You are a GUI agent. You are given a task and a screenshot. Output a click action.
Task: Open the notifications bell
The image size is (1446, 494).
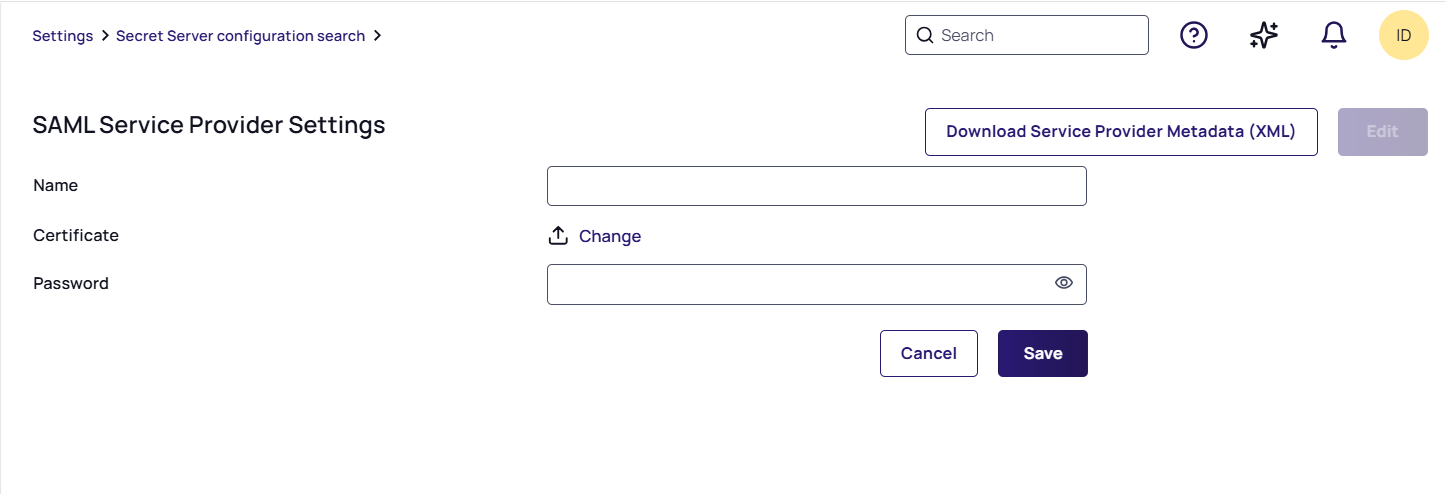[1333, 35]
